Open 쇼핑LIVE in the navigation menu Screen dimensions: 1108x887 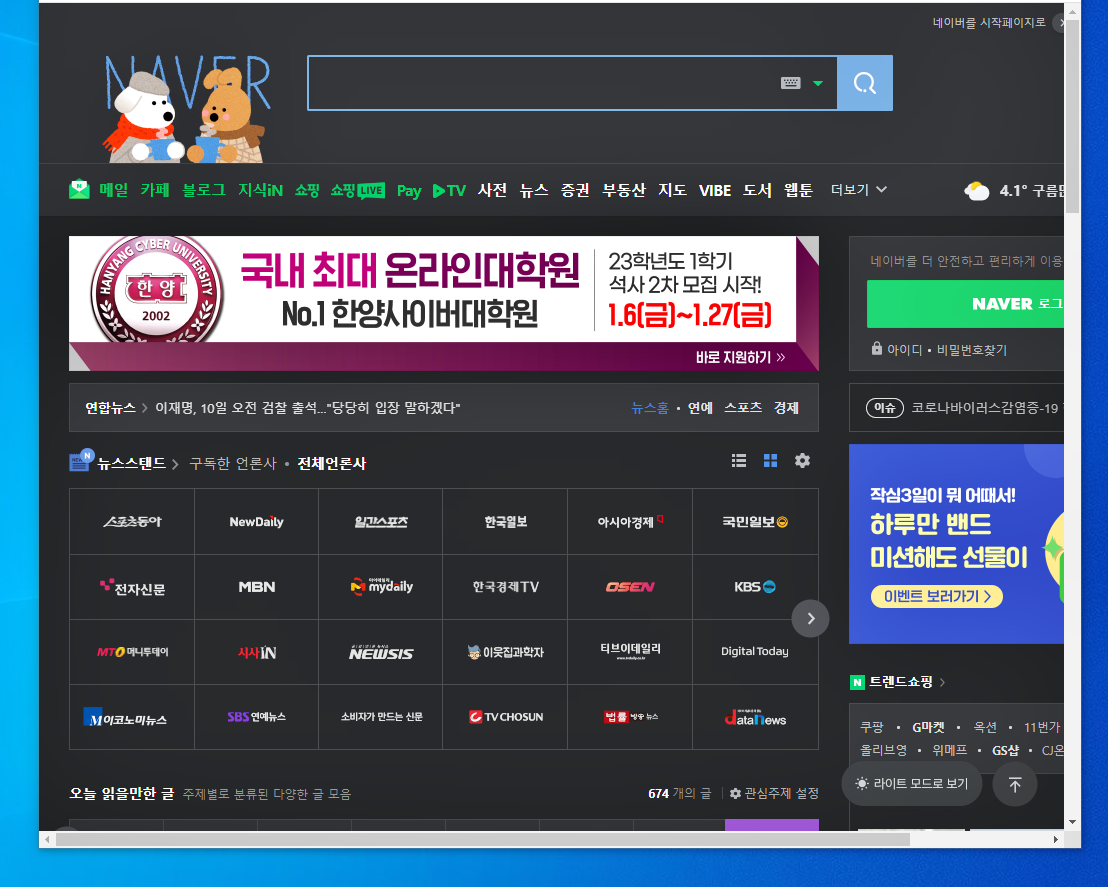358,190
